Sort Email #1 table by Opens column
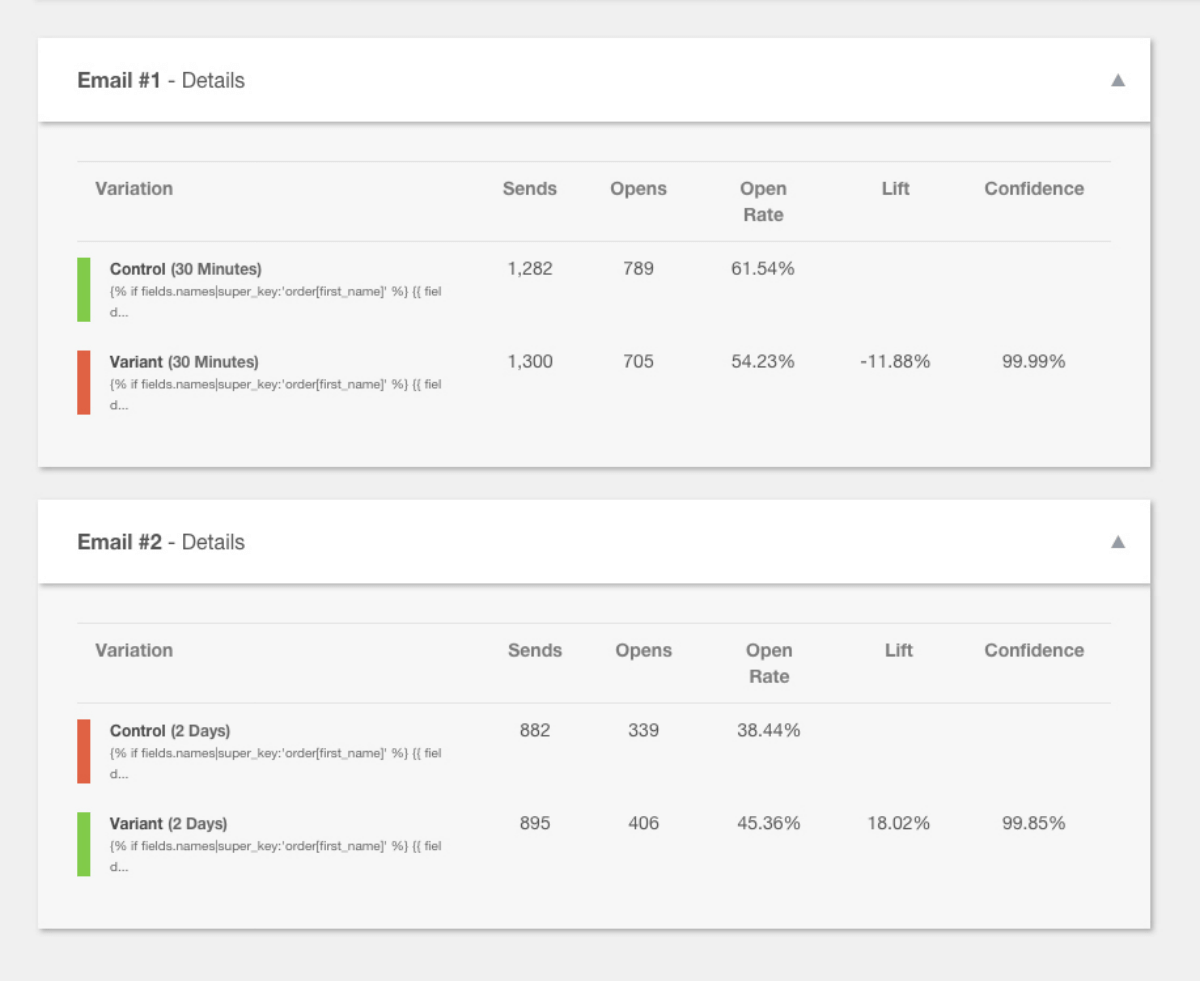The width and height of the screenshot is (1200, 981). 638,188
